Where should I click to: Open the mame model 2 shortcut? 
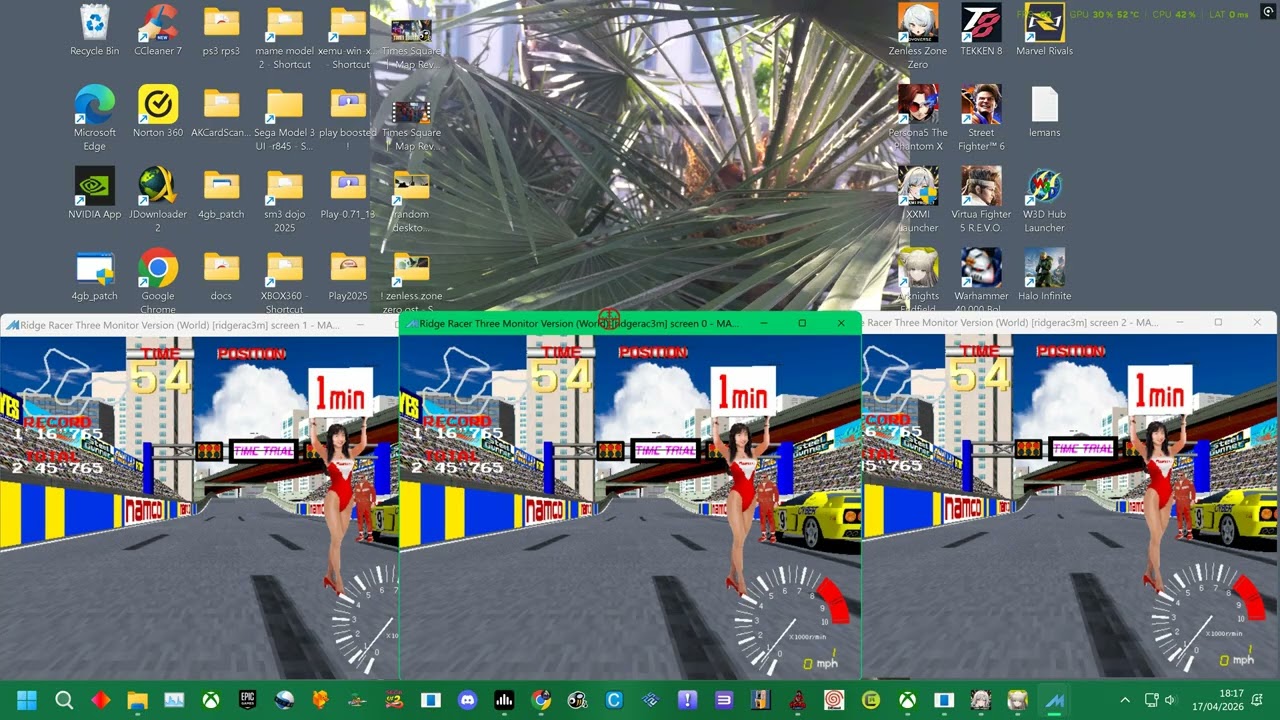[x=285, y=37]
